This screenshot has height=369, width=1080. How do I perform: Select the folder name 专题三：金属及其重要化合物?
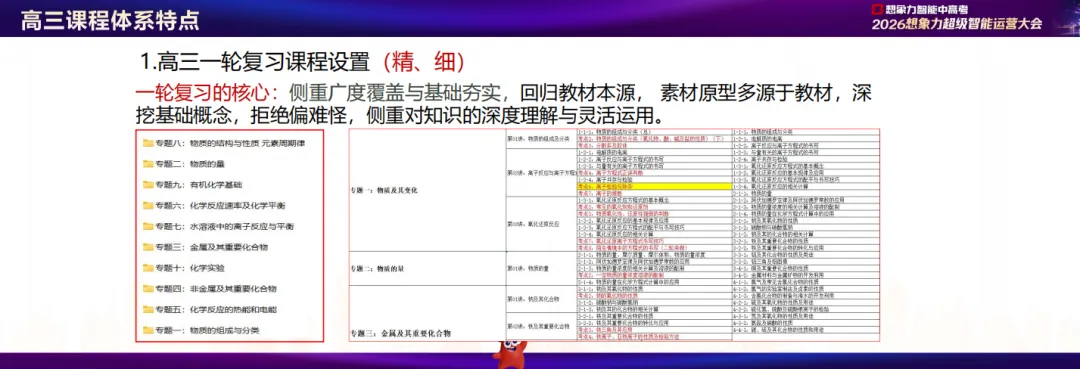tap(211, 246)
